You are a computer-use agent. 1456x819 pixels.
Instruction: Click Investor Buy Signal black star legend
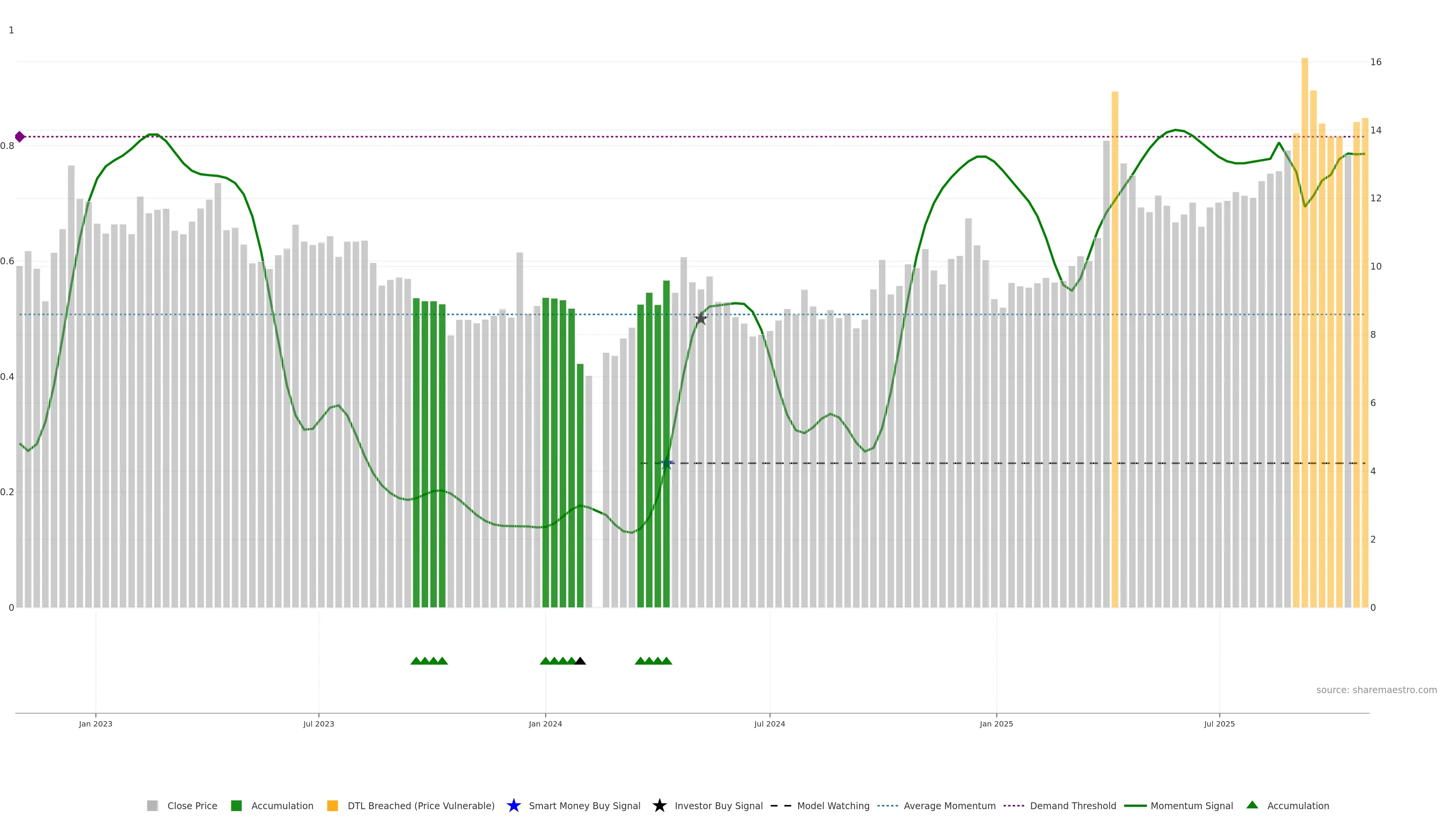point(659,806)
